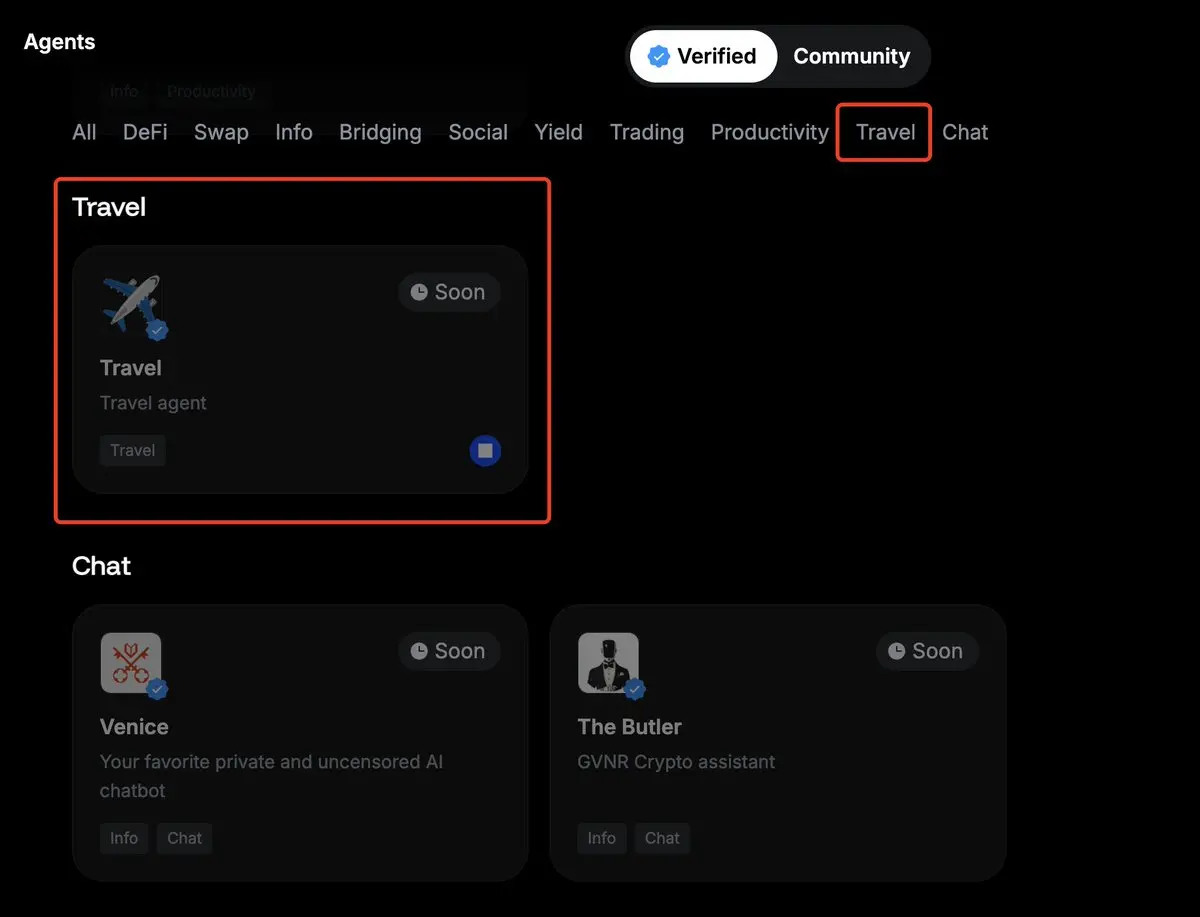The image size is (1200, 917).
Task: Click the Soon badge on Venice card
Action: pos(449,651)
